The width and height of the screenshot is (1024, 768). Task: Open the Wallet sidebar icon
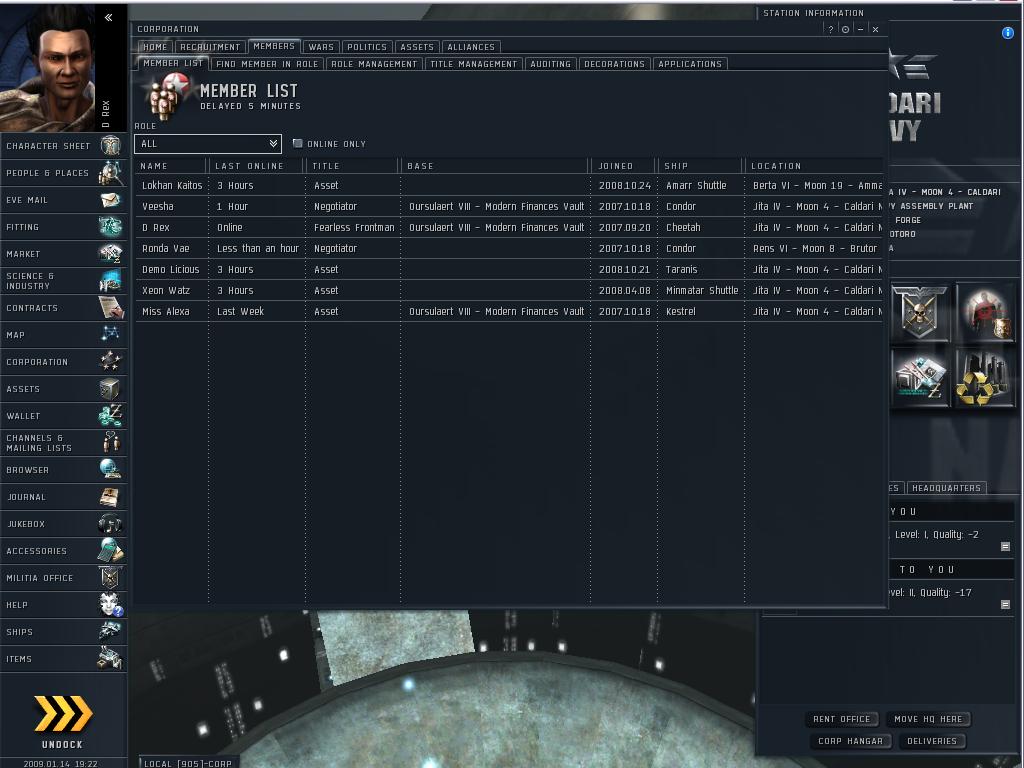[x=110, y=415]
